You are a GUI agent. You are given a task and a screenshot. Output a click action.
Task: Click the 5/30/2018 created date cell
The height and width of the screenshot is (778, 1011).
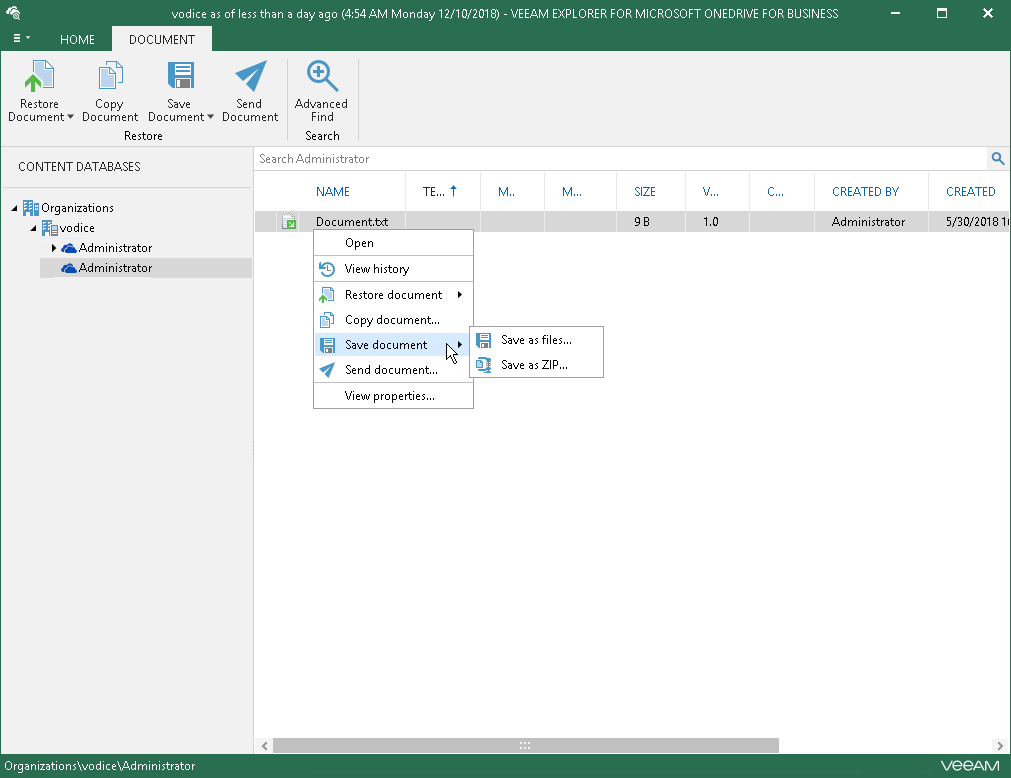pyautogui.click(x=976, y=222)
